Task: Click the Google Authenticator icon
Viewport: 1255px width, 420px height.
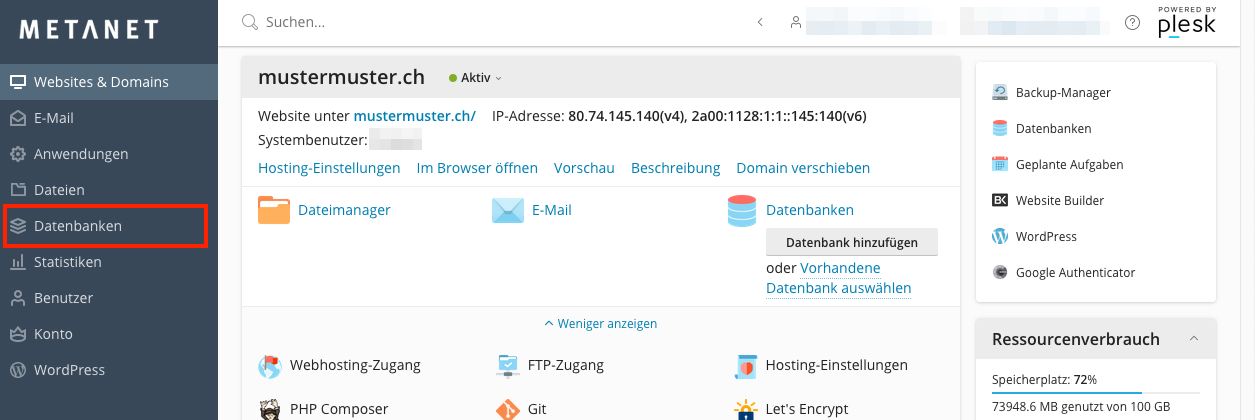Action: [x=1000, y=272]
